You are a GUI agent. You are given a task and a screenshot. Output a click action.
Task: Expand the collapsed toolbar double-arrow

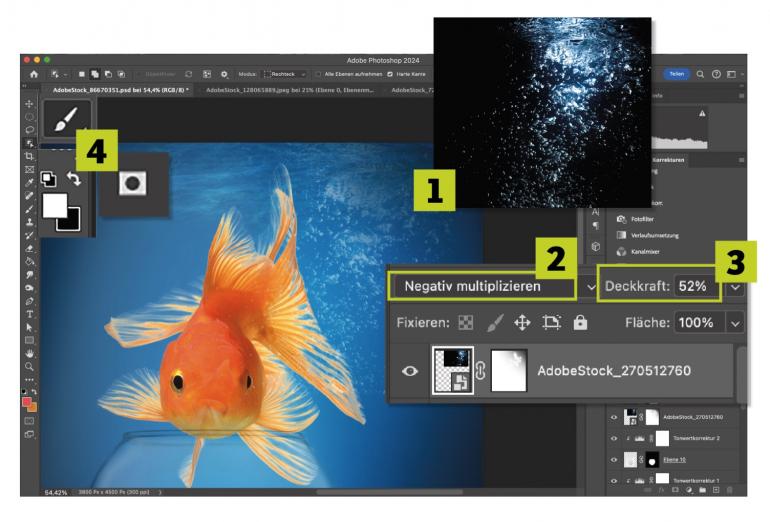tap(24, 86)
